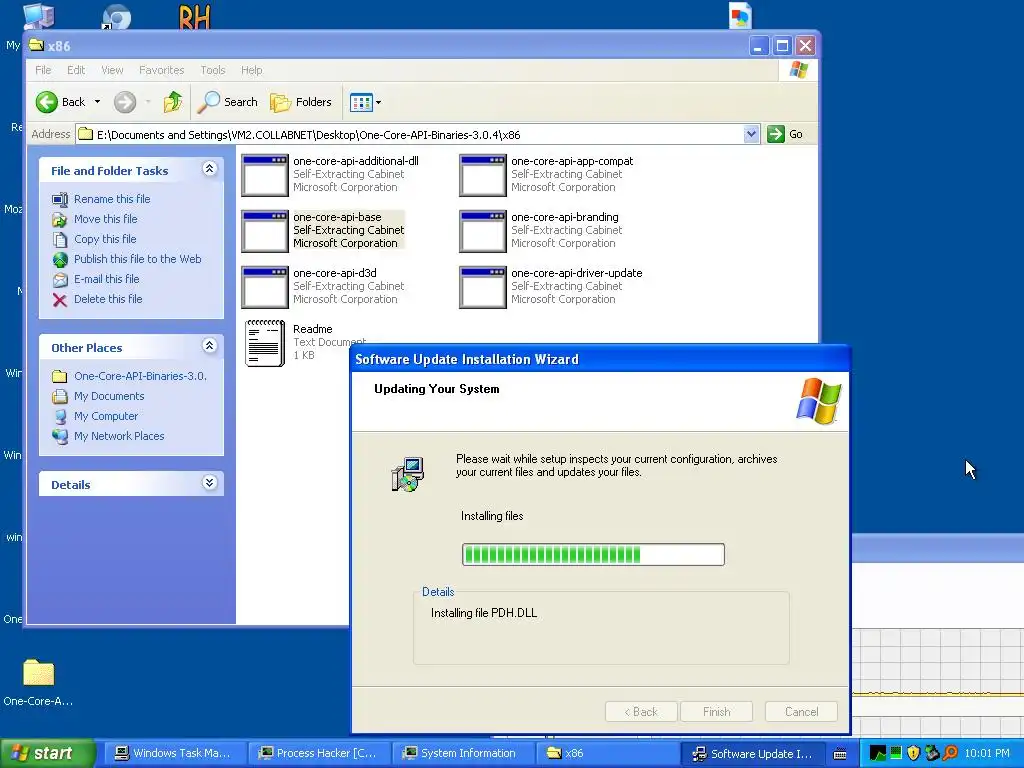Click Software Update taskbar button
The width and height of the screenshot is (1024, 768).
click(x=752, y=754)
